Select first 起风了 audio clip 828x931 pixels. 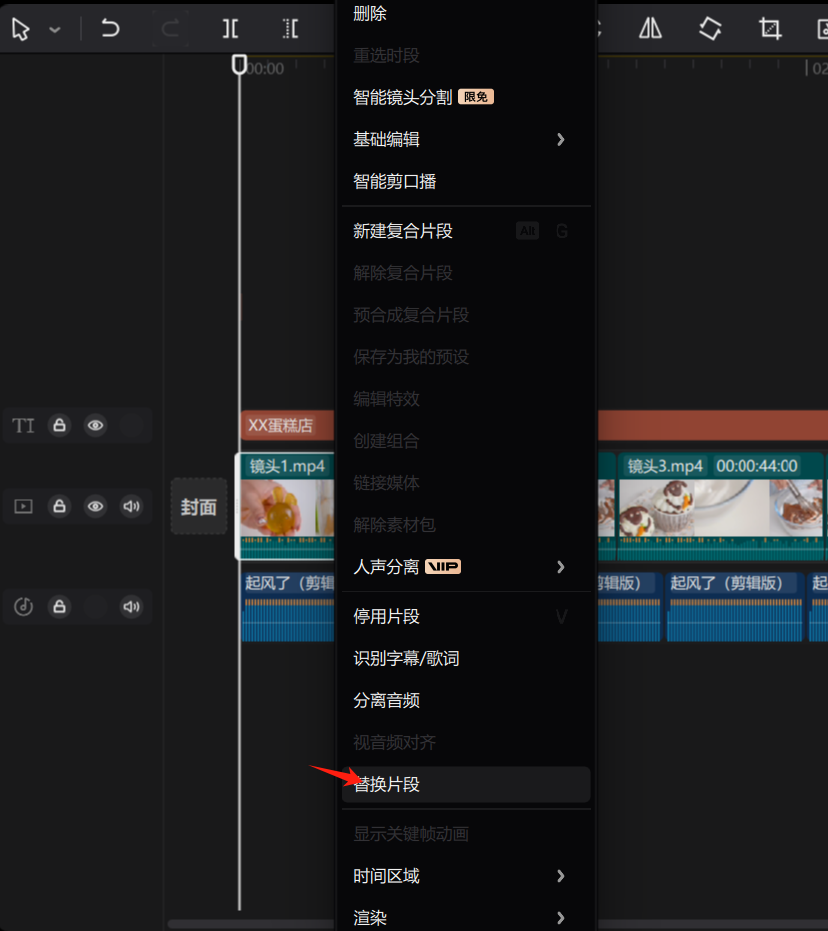288,607
